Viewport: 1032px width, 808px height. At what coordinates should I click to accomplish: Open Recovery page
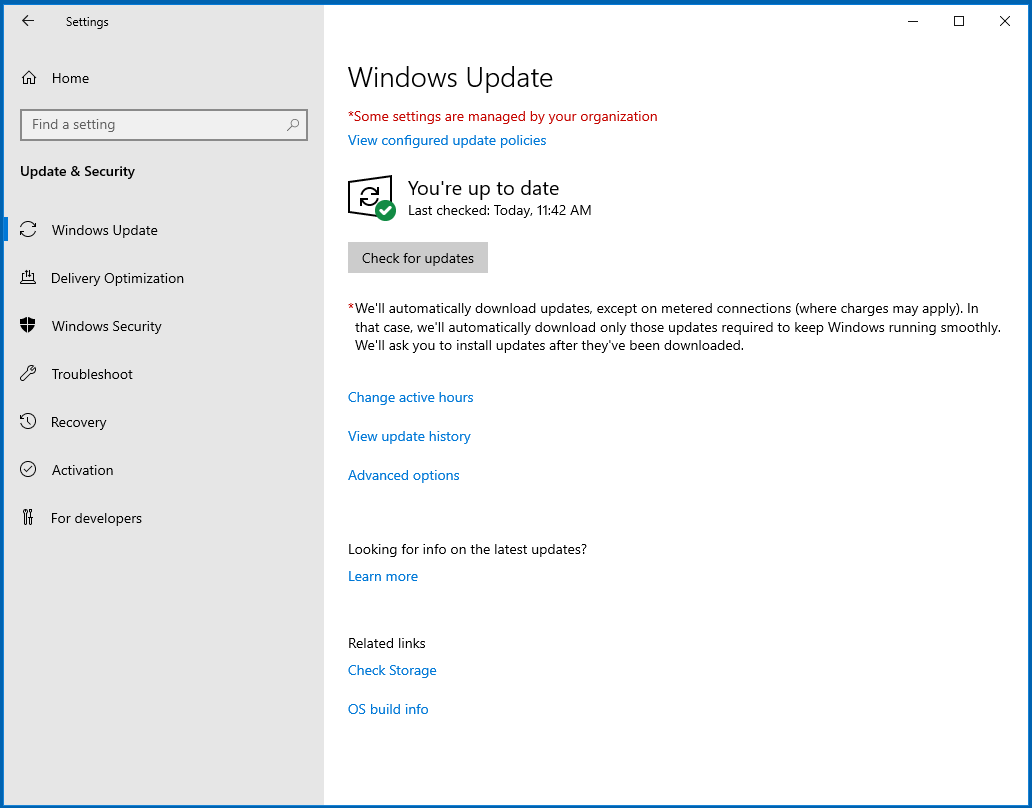tap(162, 422)
